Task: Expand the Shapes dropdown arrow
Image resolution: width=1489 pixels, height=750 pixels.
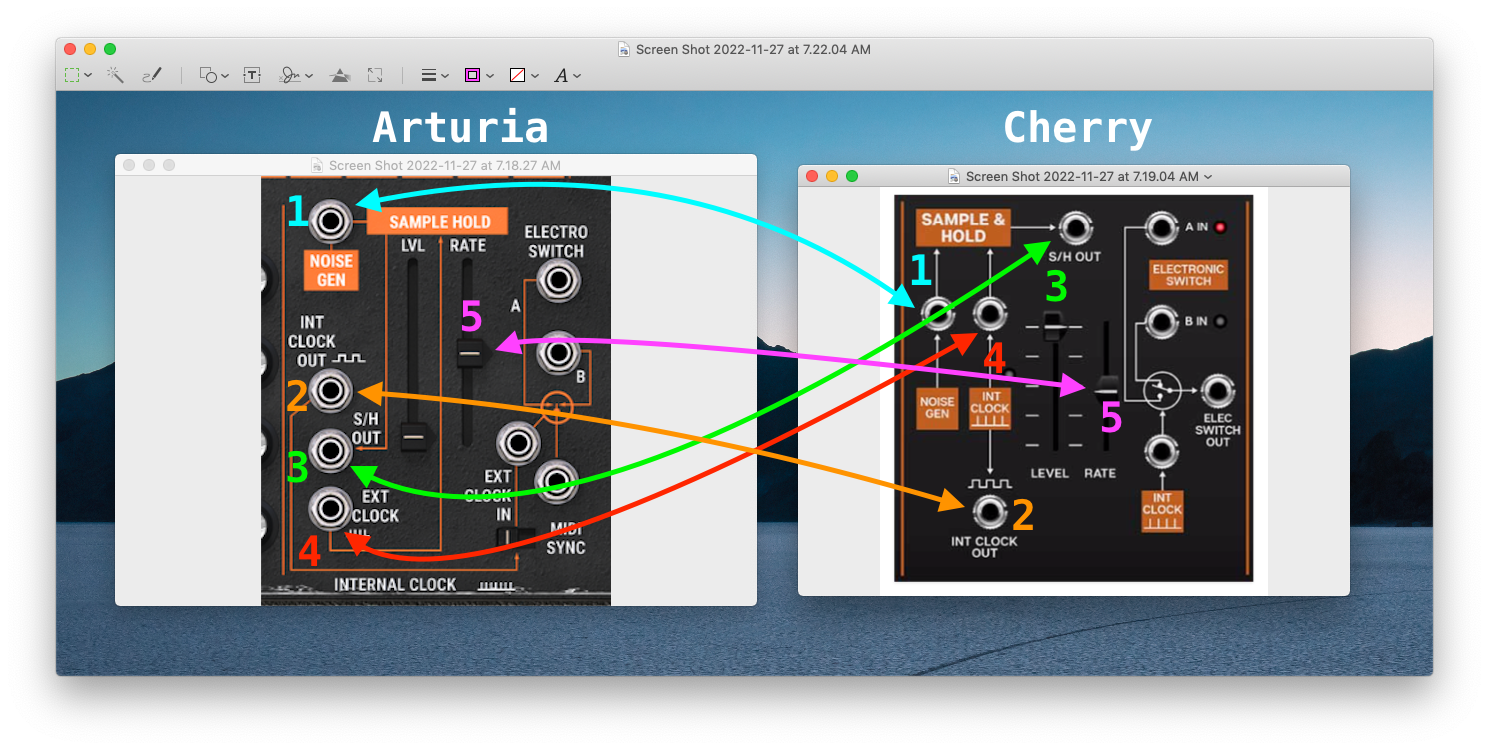Action: click(x=225, y=76)
